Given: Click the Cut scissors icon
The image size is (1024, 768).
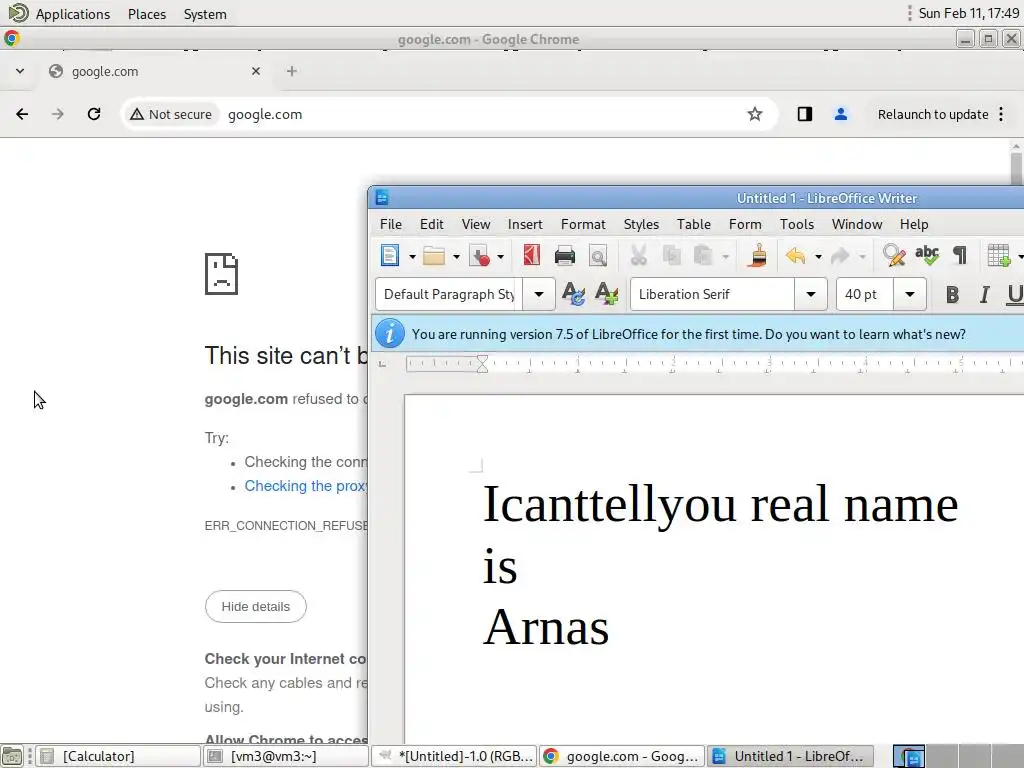Looking at the screenshot, I should (638, 255).
